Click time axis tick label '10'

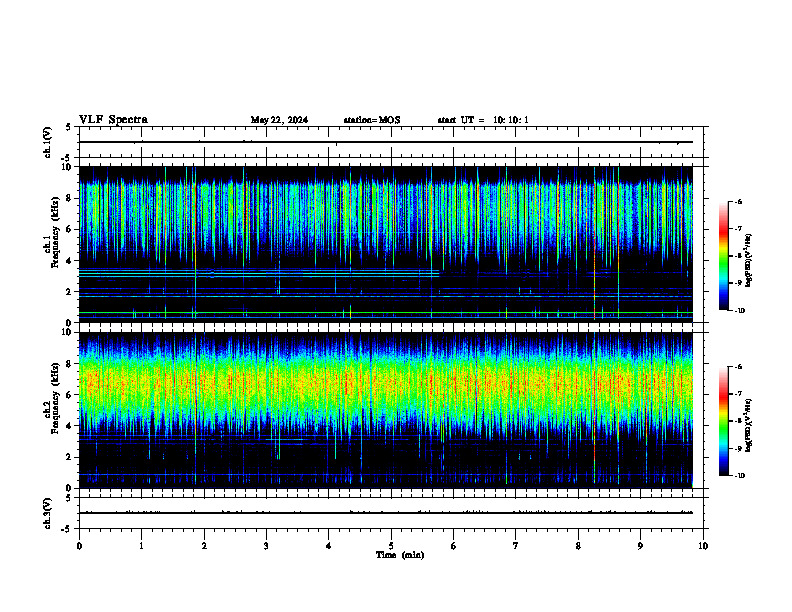click(703, 546)
